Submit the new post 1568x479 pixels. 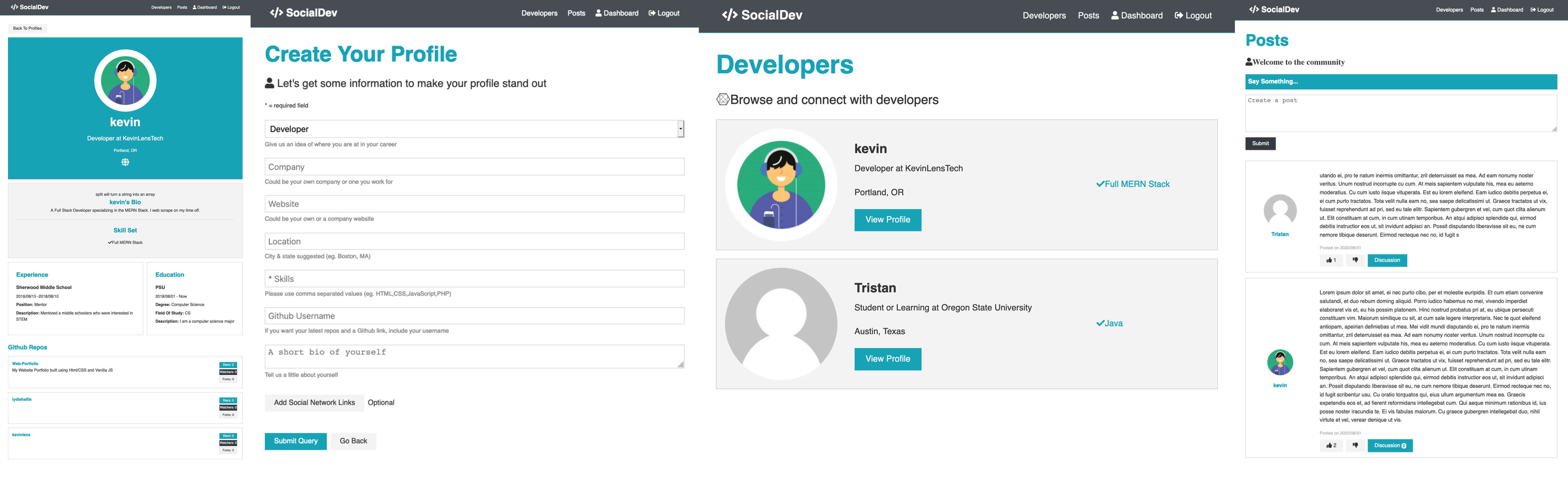tap(1260, 144)
